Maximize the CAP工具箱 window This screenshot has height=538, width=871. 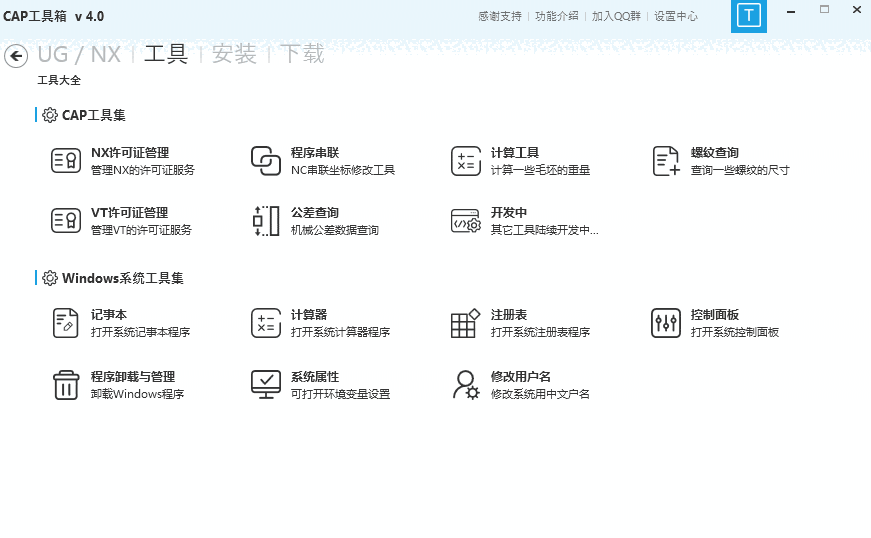point(824,9)
